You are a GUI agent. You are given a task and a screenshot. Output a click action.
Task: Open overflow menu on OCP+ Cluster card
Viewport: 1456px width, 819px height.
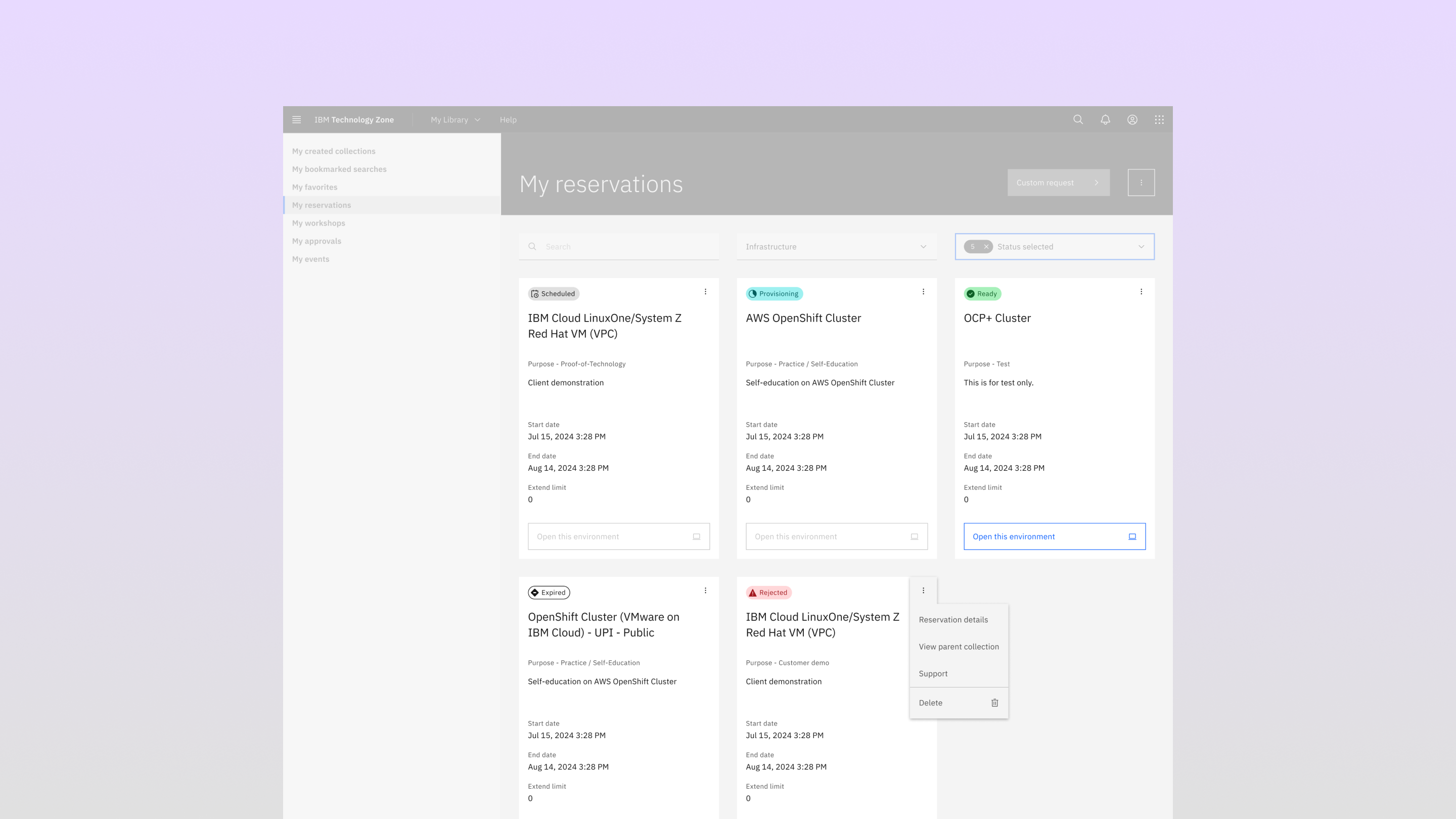tap(1141, 292)
